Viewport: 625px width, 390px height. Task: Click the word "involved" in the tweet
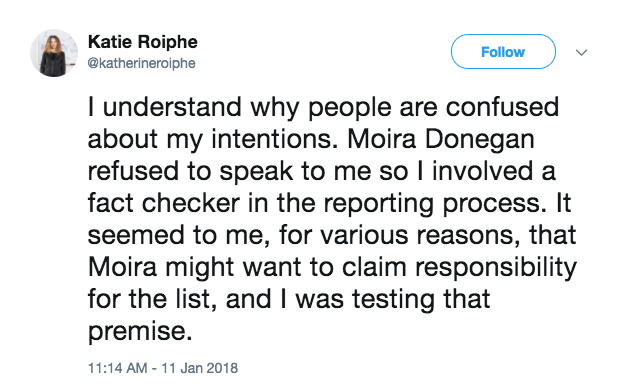(482, 171)
